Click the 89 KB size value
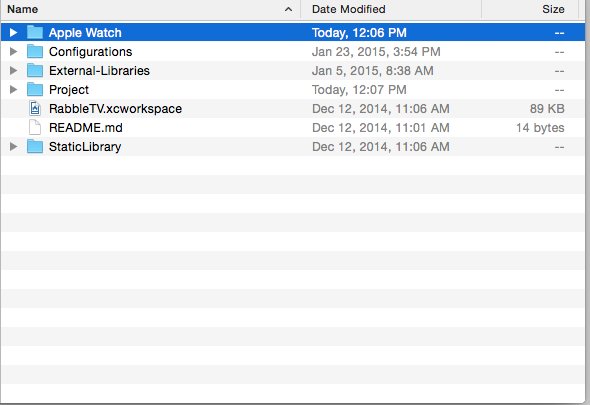This screenshot has height=405, width=590. (547, 108)
